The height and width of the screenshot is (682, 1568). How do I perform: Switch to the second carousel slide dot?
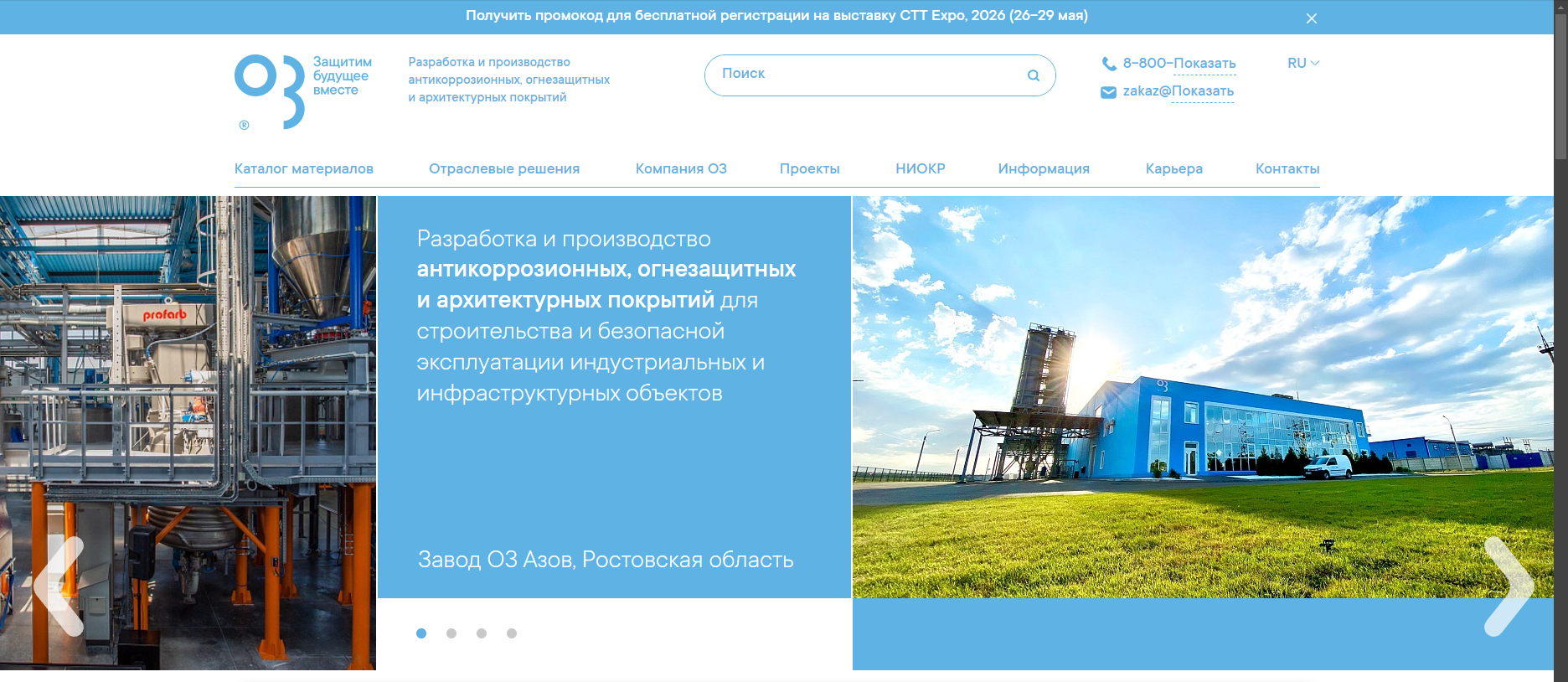click(x=451, y=633)
